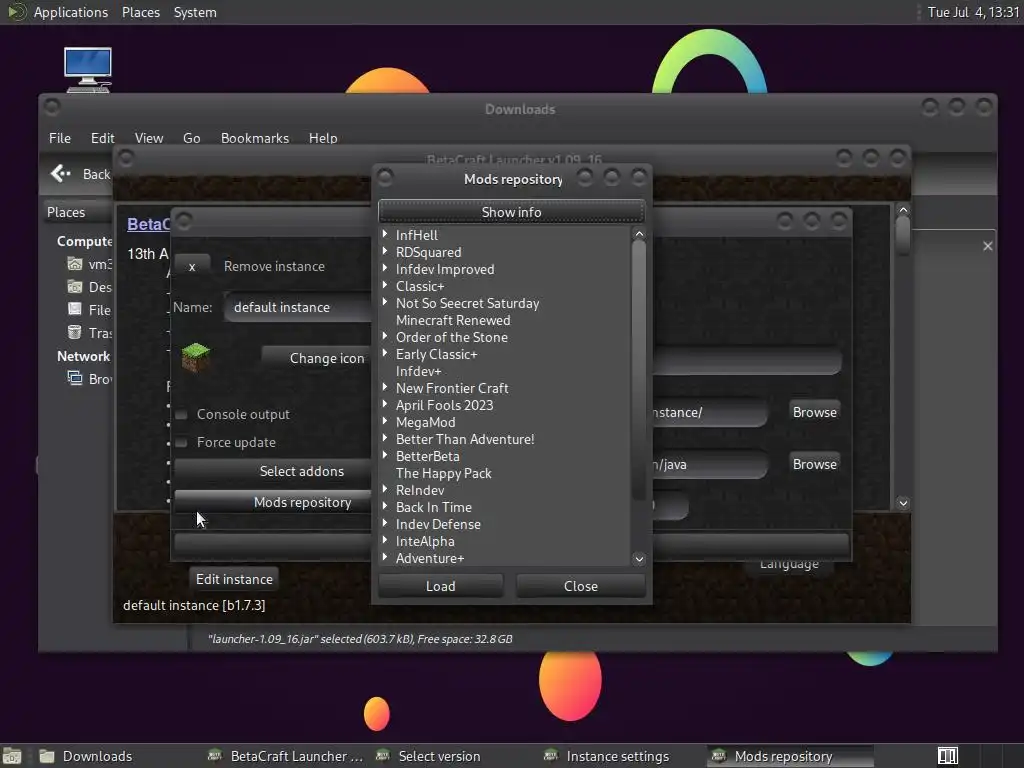
Task: Click the BetaC link in launcher changelog
Action: click(x=148, y=224)
